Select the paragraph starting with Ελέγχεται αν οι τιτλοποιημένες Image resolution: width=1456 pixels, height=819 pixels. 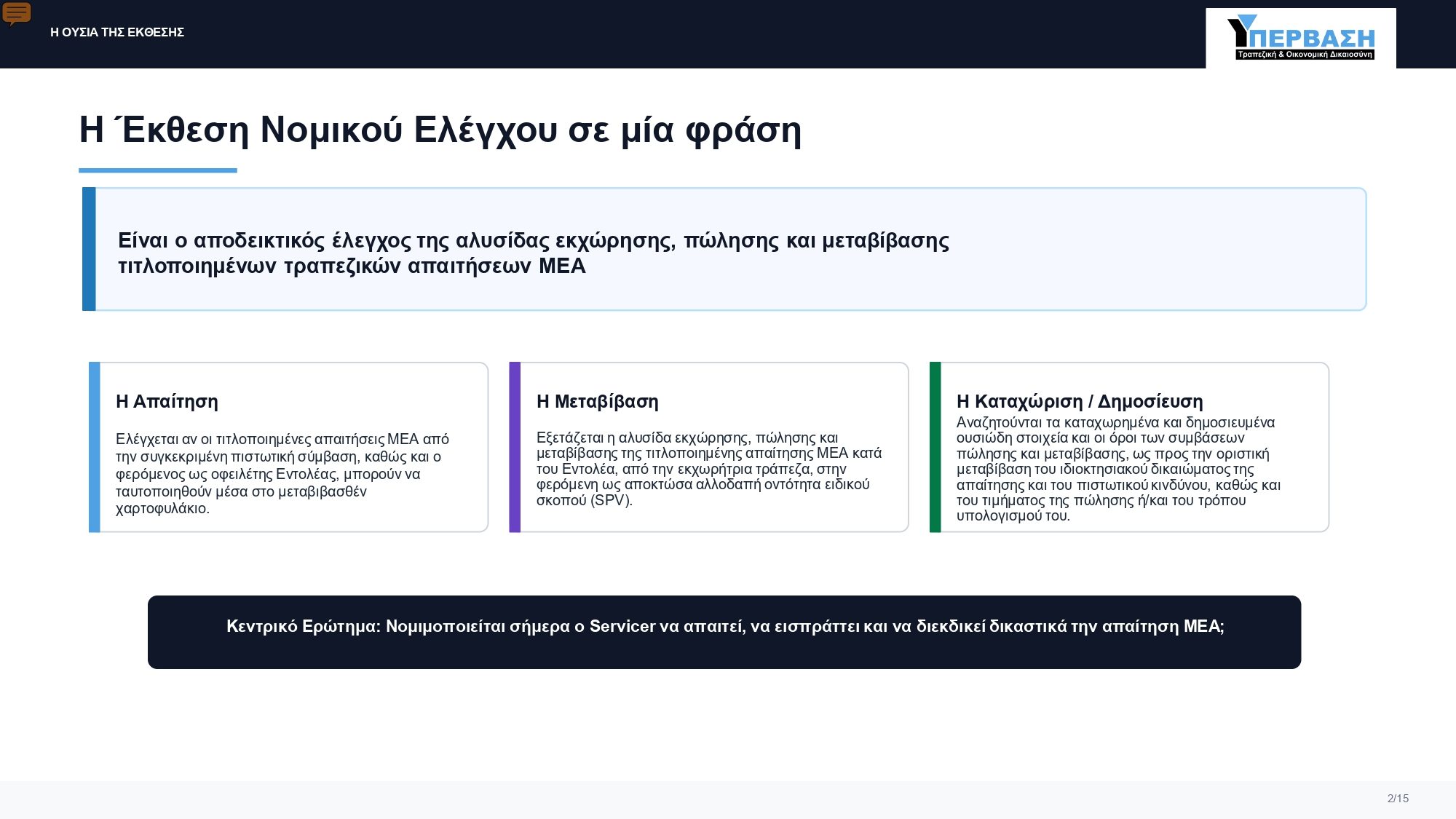point(282,473)
